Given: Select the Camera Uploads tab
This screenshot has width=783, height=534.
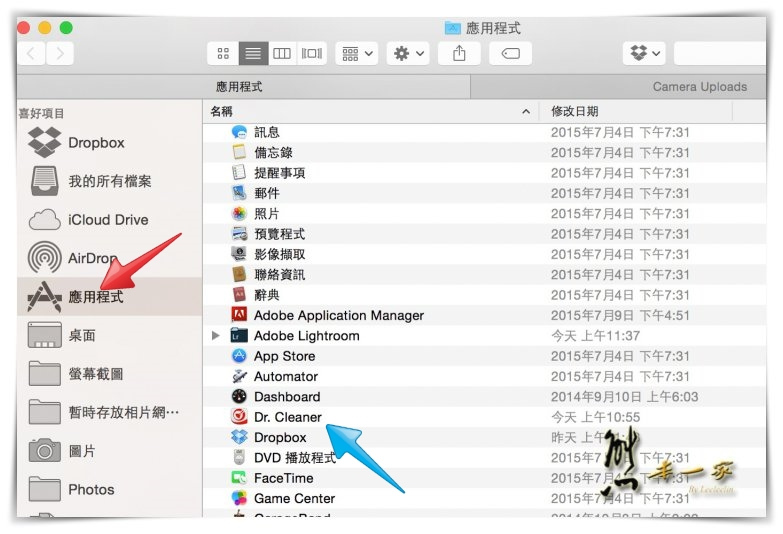Looking at the screenshot, I should pyautogui.click(x=618, y=87).
